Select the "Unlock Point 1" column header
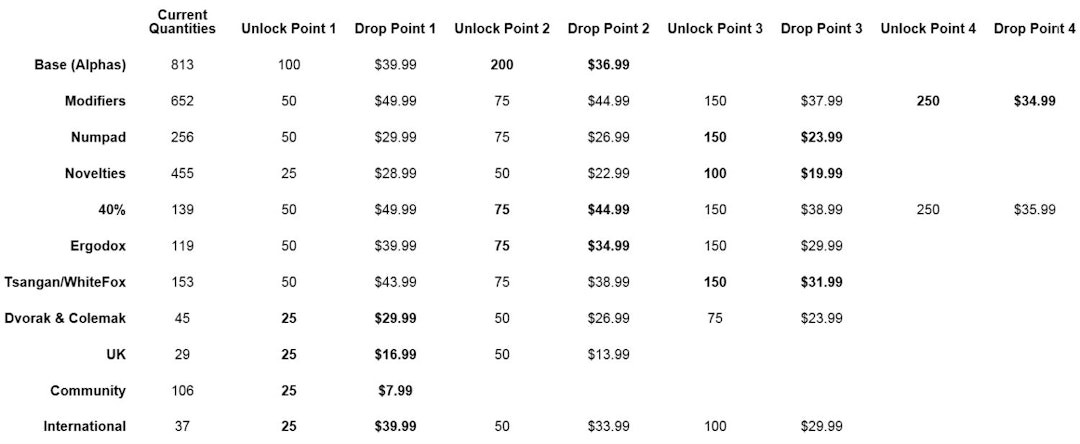This screenshot has height=444, width=1080. [288, 29]
